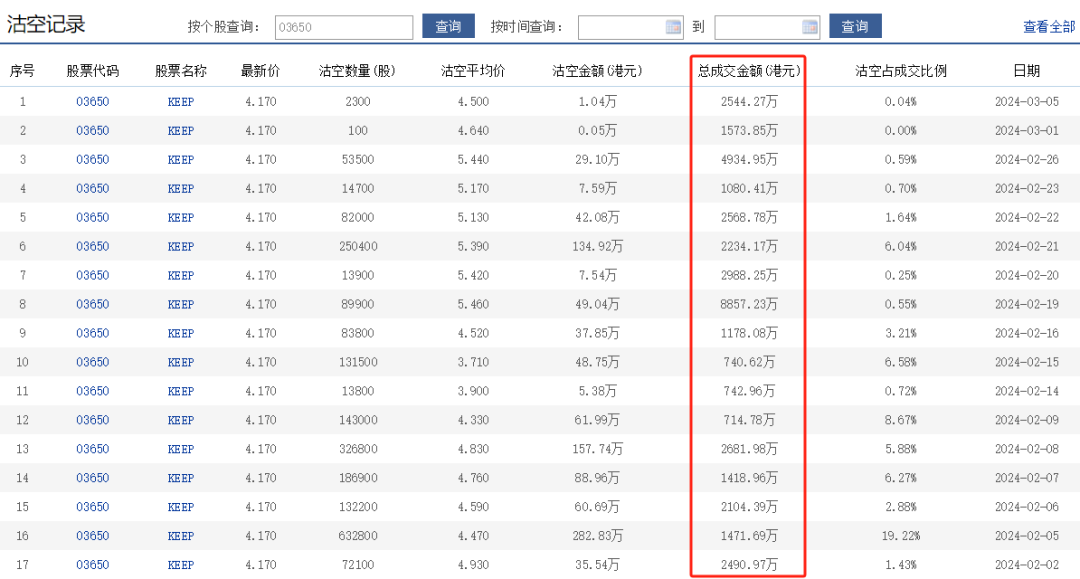Click the 股票代码 column header
1080x579 pixels.
(x=92, y=70)
